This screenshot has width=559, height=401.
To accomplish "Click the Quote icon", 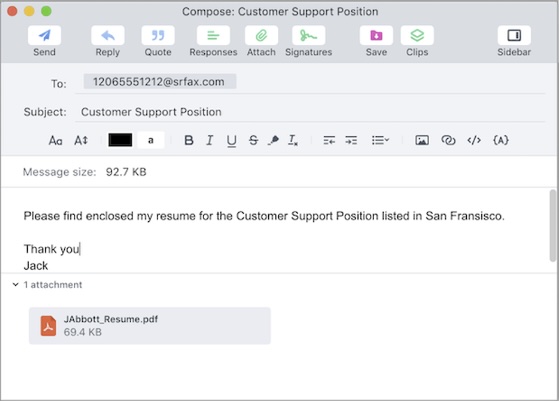I will tap(158, 35).
